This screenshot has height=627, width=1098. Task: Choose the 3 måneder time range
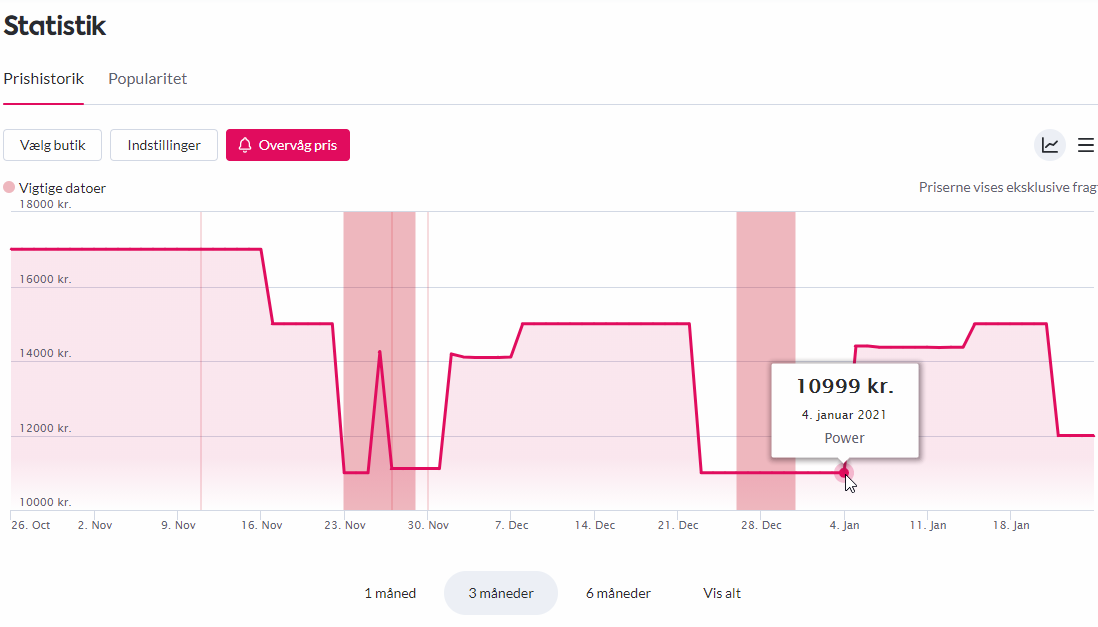coord(501,593)
